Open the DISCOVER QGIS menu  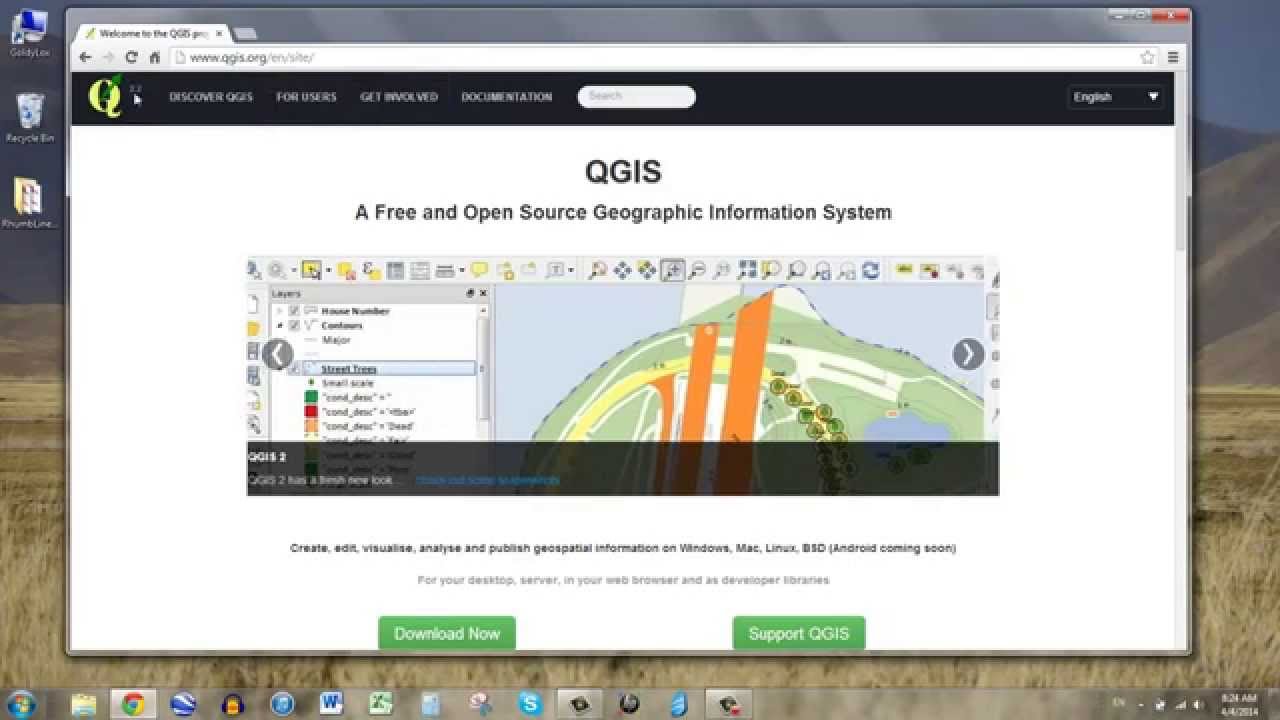click(211, 97)
